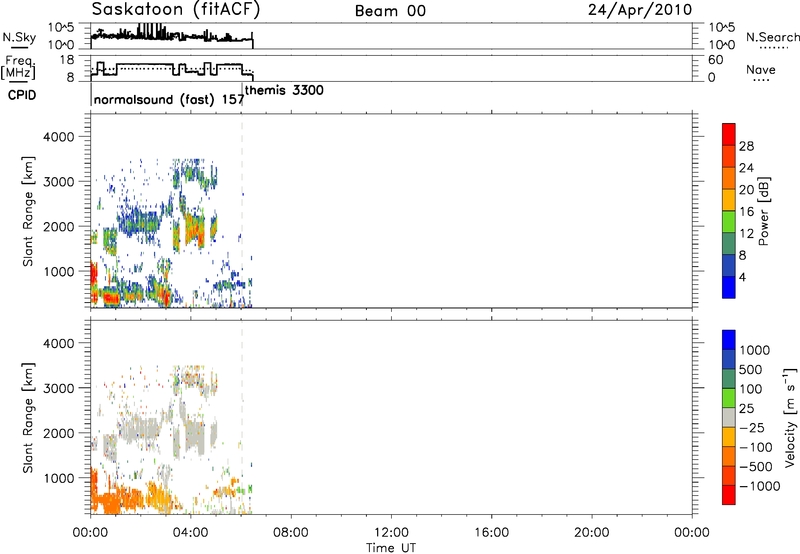Click the 'N.Search' legend label
The image size is (800, 554).
click(x=773, y=37)
